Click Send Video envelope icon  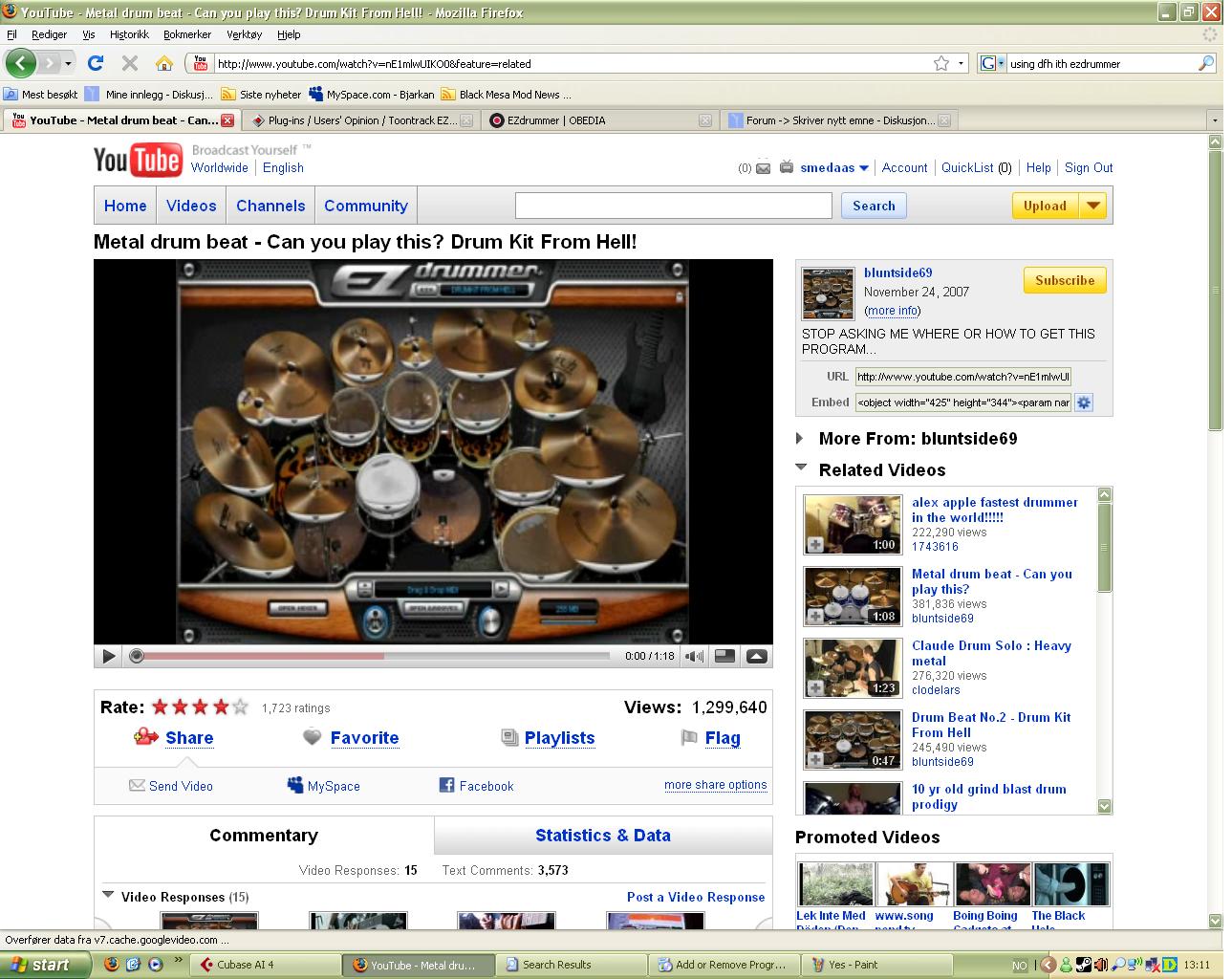click(137, 785)
